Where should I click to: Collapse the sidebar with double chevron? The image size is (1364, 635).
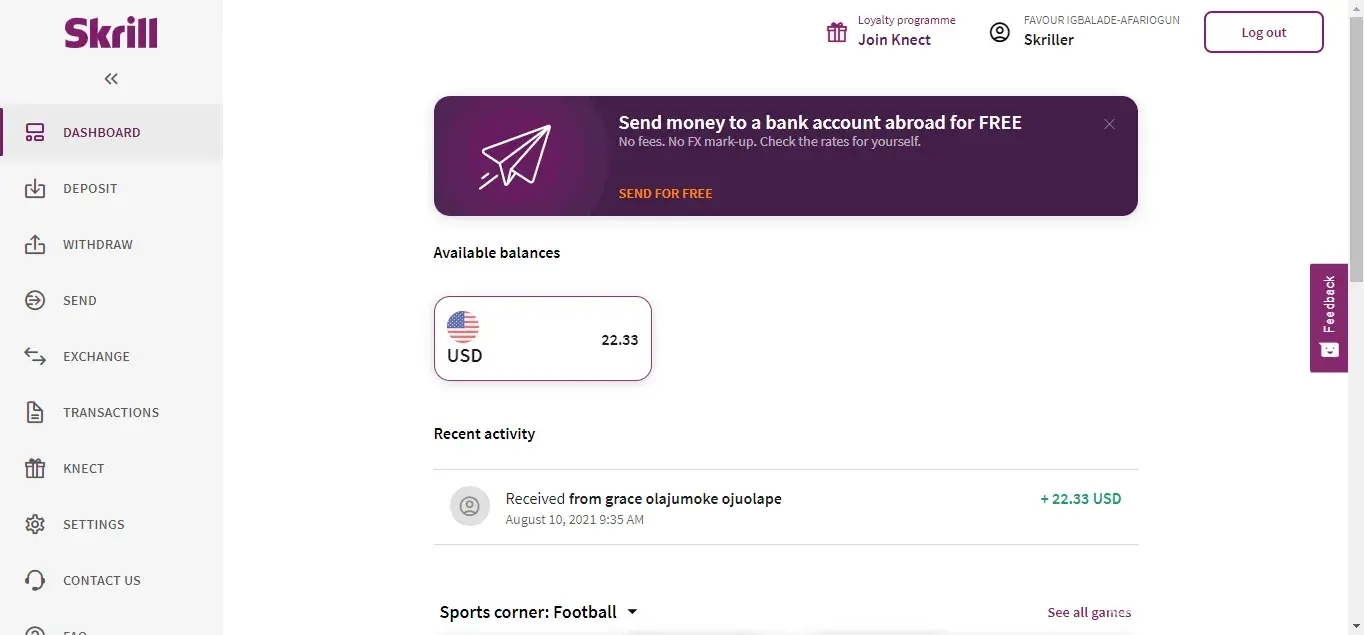(111, 79)
